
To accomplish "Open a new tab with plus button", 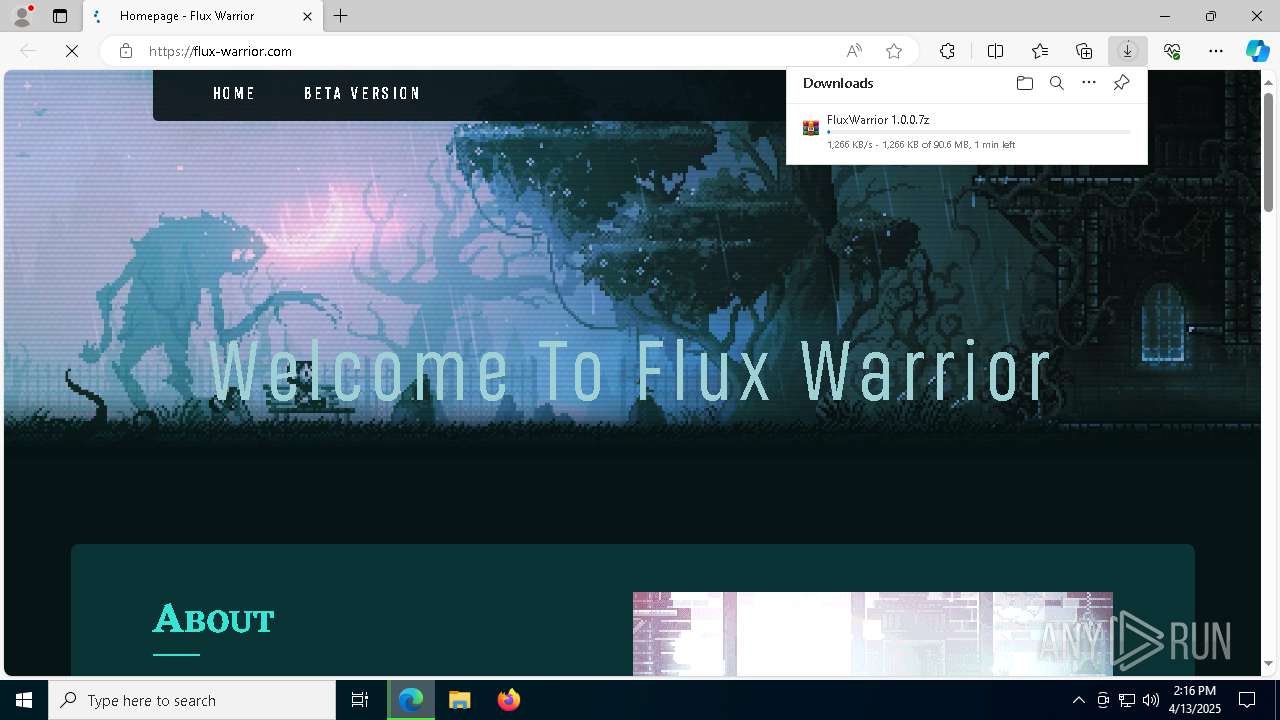I will [341, 16].
